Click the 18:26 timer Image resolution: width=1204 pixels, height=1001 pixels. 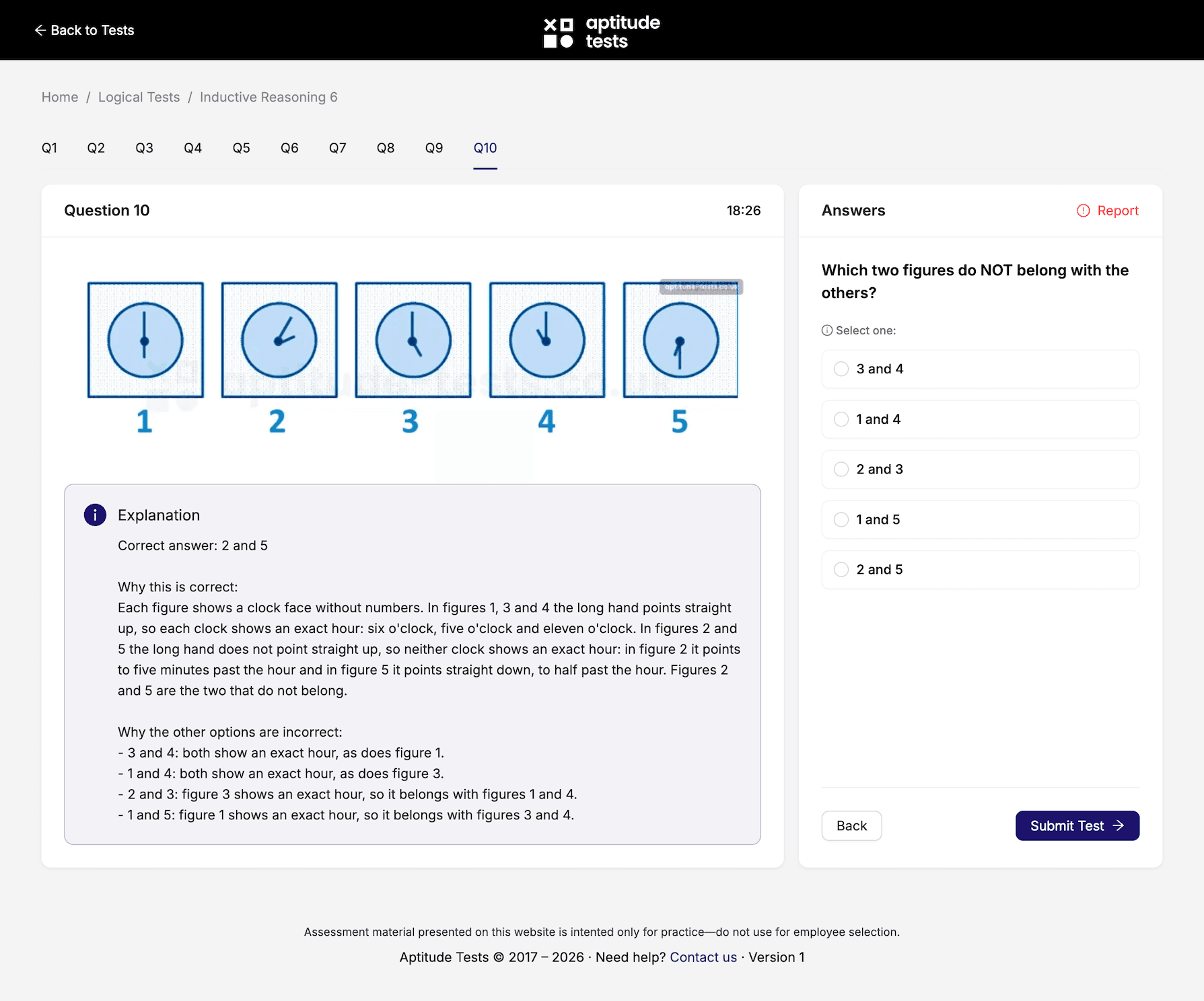click(744, 211)
